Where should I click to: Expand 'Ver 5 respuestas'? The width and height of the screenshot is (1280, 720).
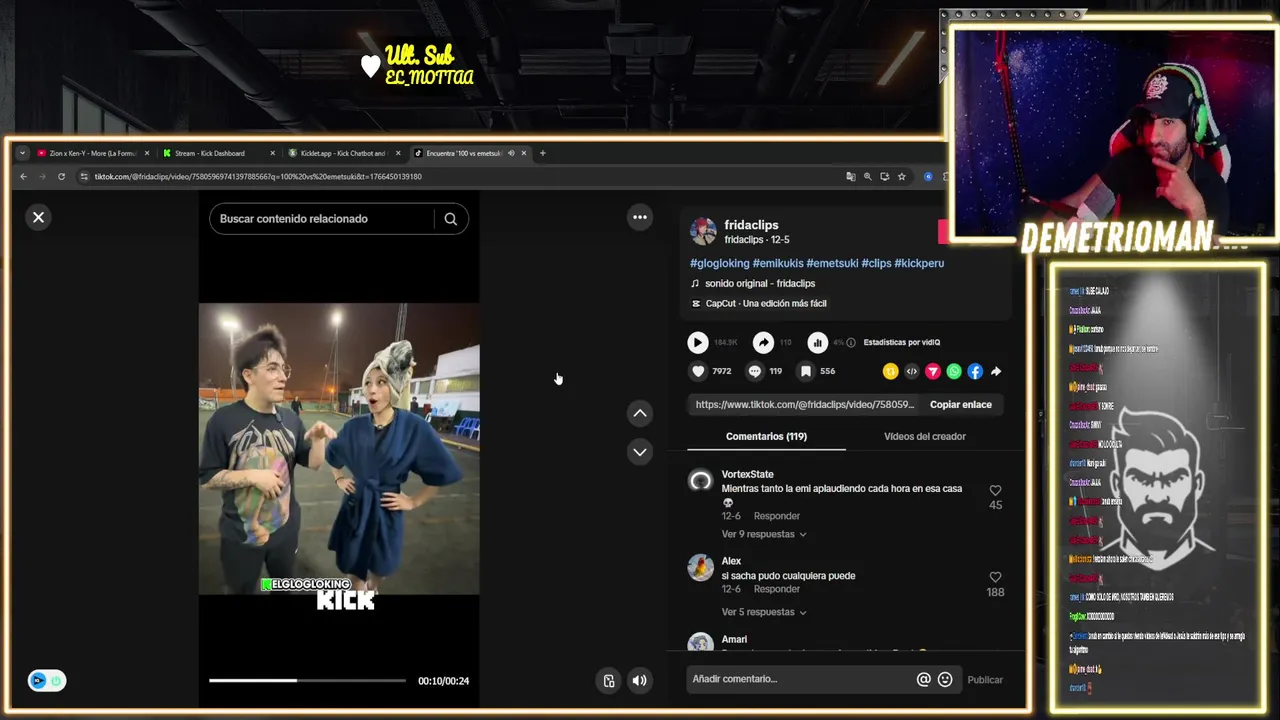point(763,612)
